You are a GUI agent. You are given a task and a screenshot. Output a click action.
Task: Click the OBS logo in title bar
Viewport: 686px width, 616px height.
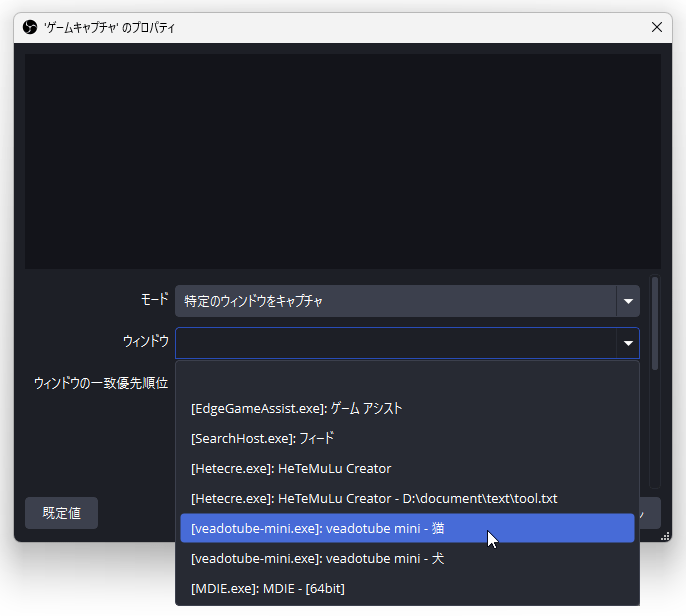pyautogui.click(x=29, y=27)
